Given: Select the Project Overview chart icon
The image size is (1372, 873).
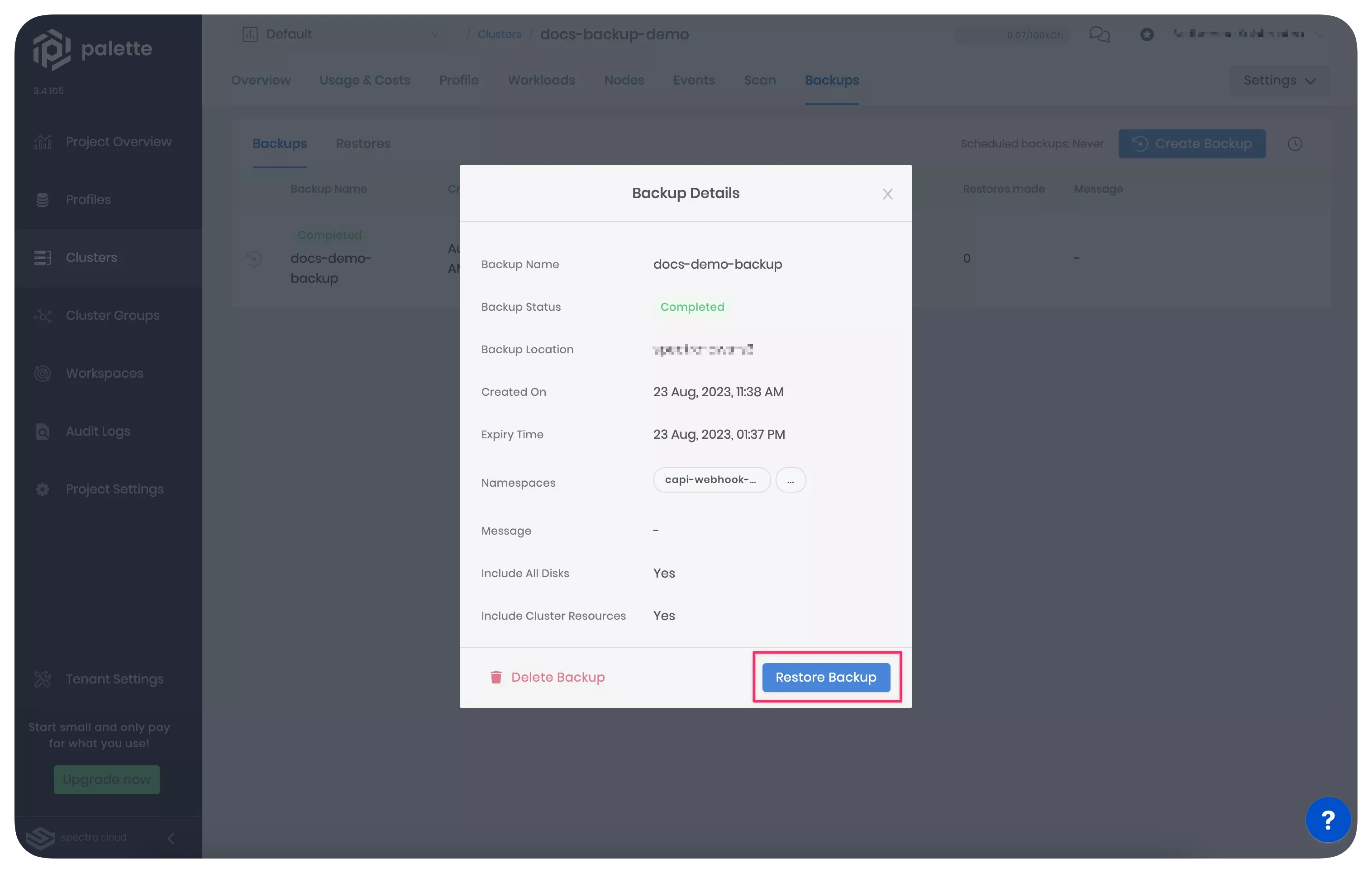Looking at the screenshot, I should click(43, 141).
